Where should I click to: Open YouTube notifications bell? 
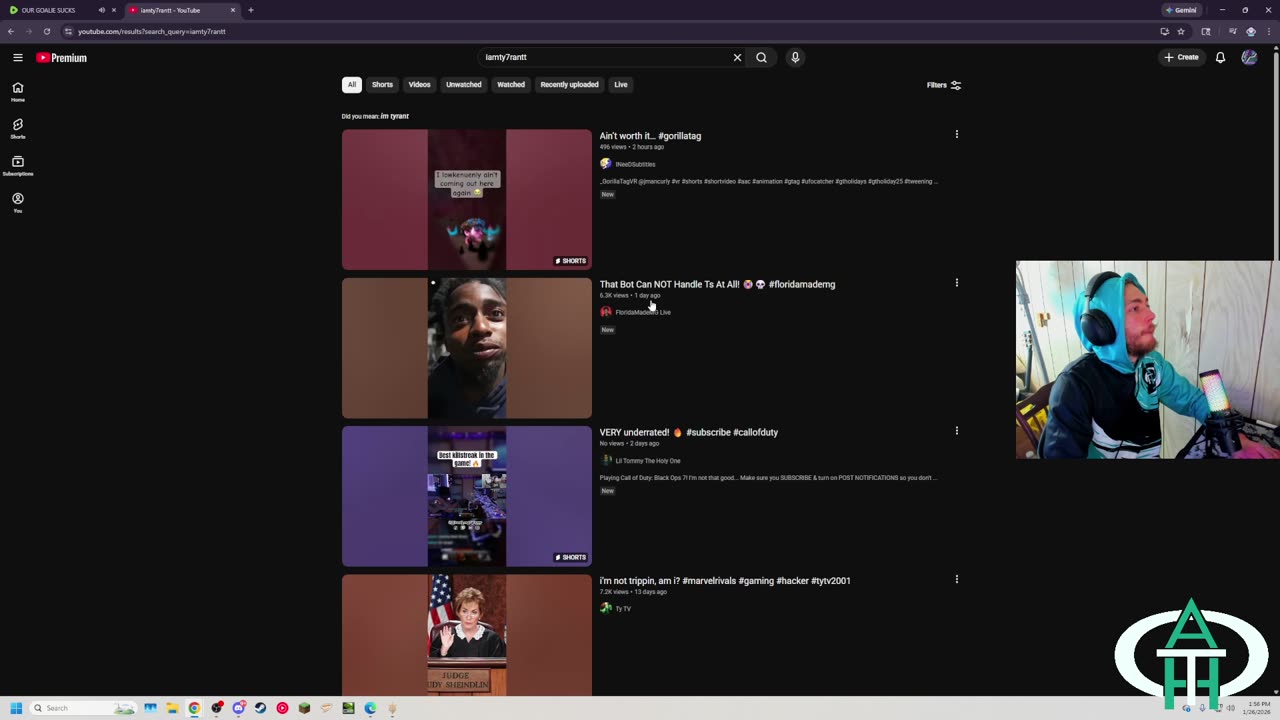coord(1220,58)
